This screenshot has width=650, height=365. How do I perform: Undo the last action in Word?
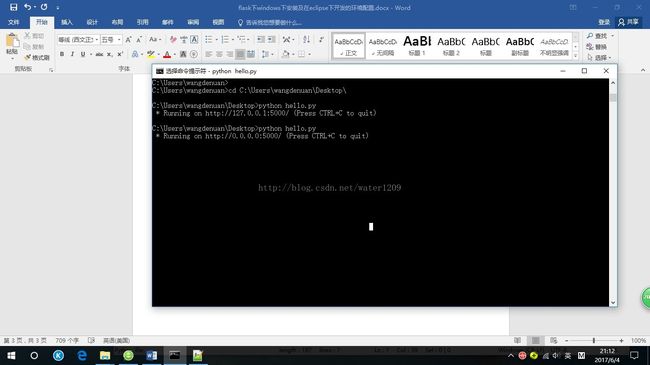point(27,7)
